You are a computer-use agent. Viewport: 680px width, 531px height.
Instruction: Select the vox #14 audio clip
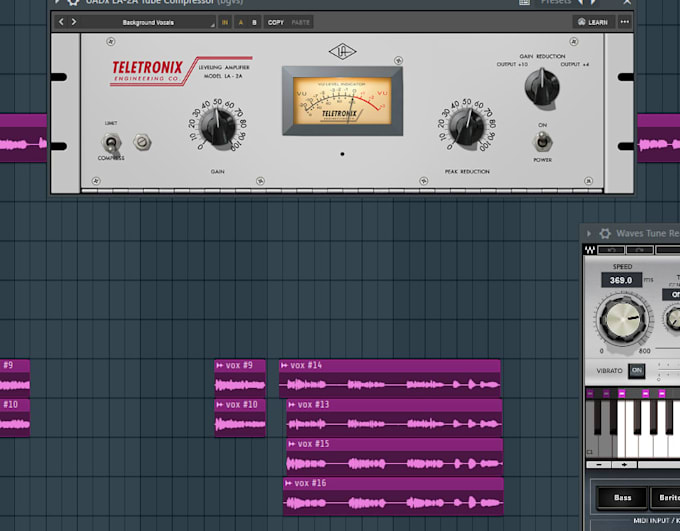389,379
